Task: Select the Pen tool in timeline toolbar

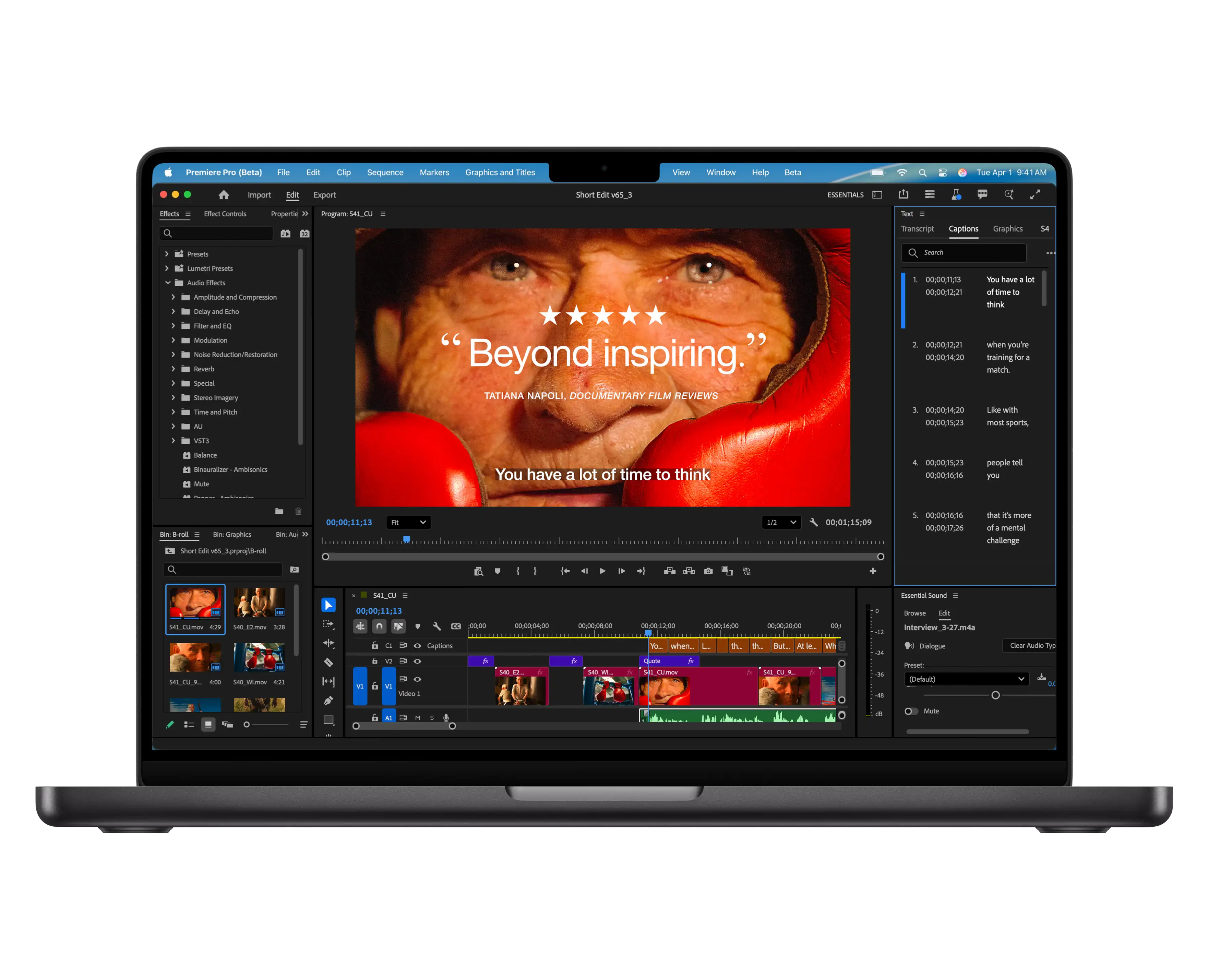Action: click(328, 701)
